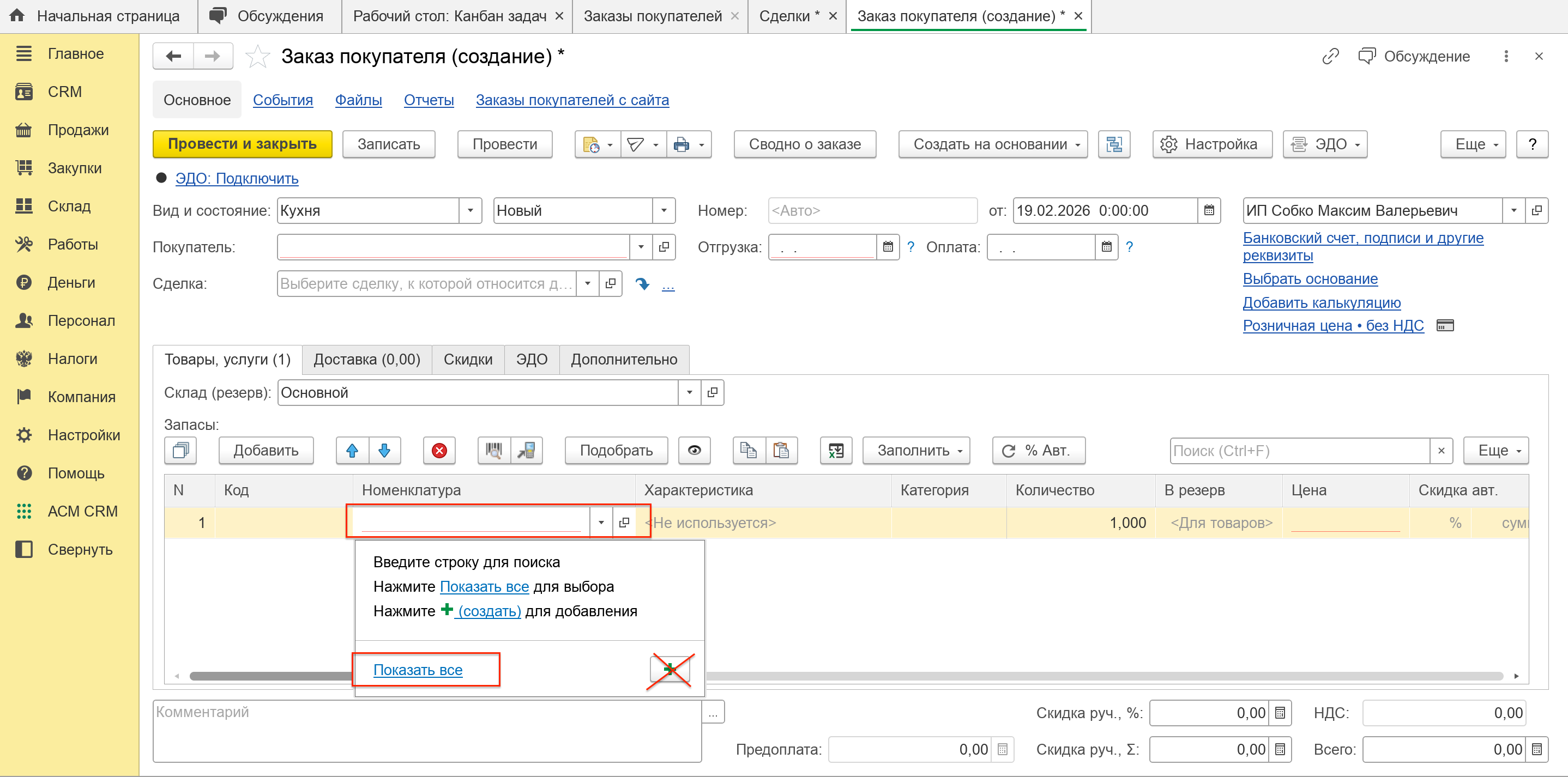Move row up with blue arrow
The height and width of the screenshot is (777, 1568).
(x=352, y=450)
